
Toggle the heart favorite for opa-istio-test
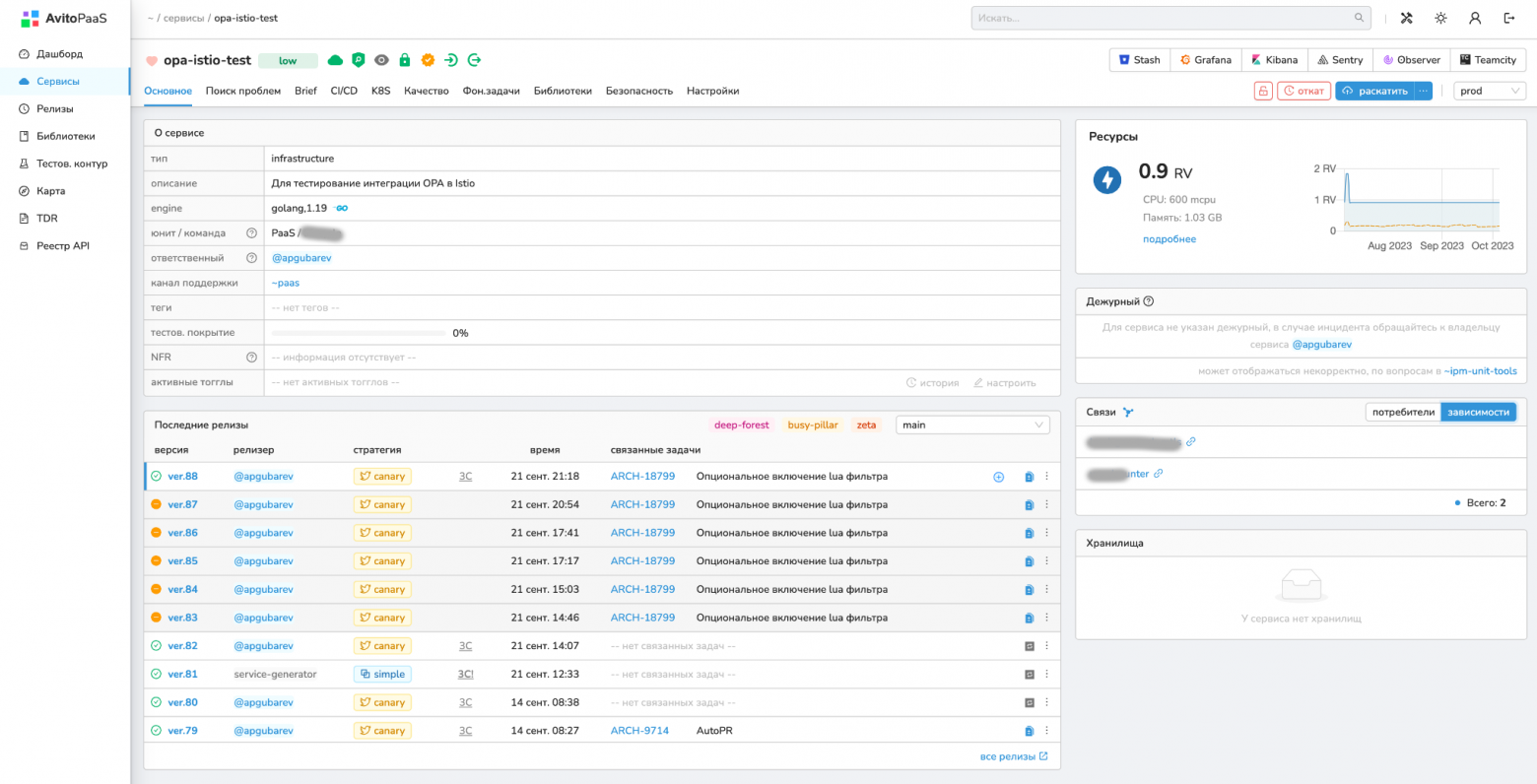152,60
